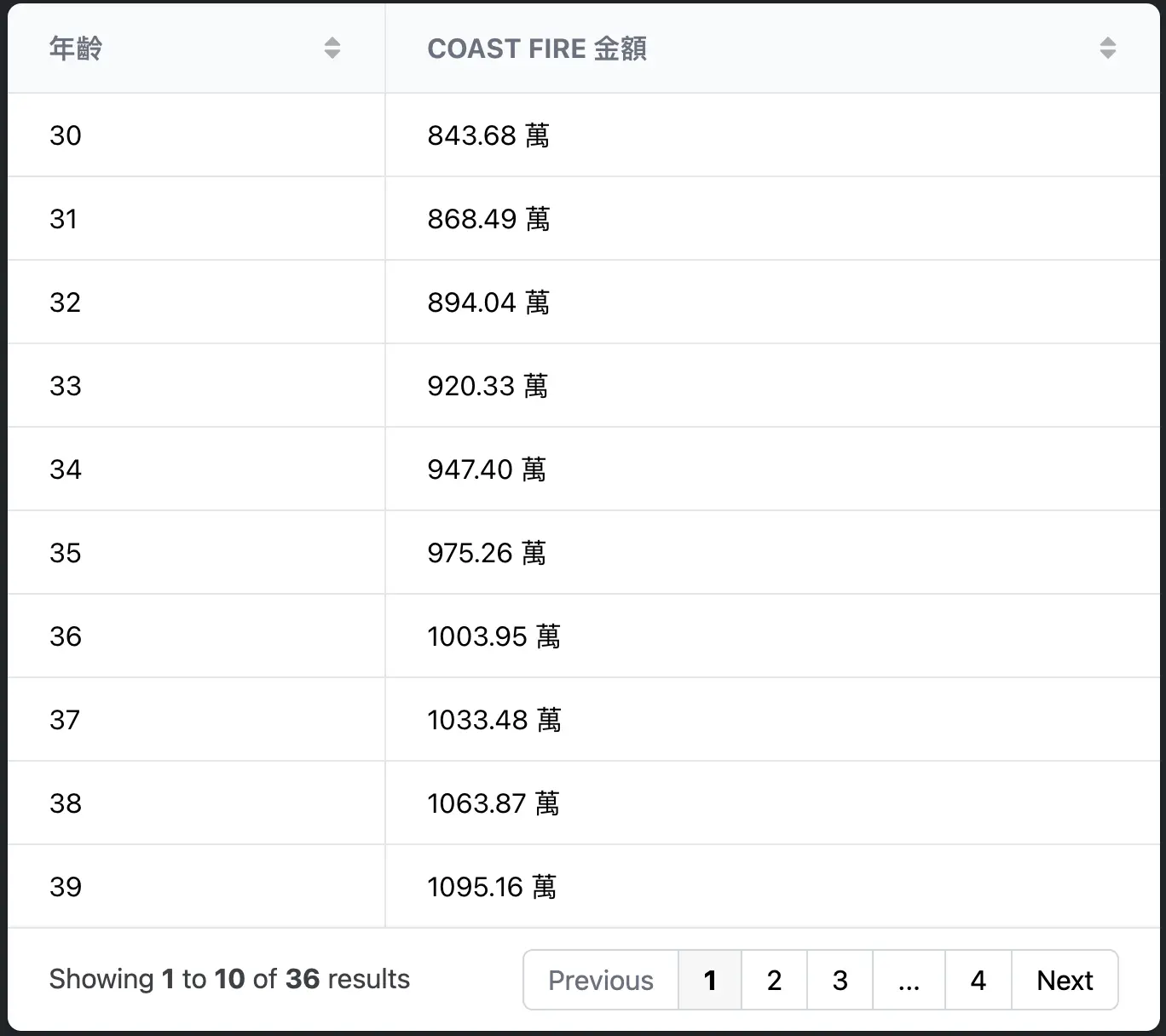1166x1036 pixels.
Task: Select the row with age 35
Action: pyautogui.click(x=66, y=553)
